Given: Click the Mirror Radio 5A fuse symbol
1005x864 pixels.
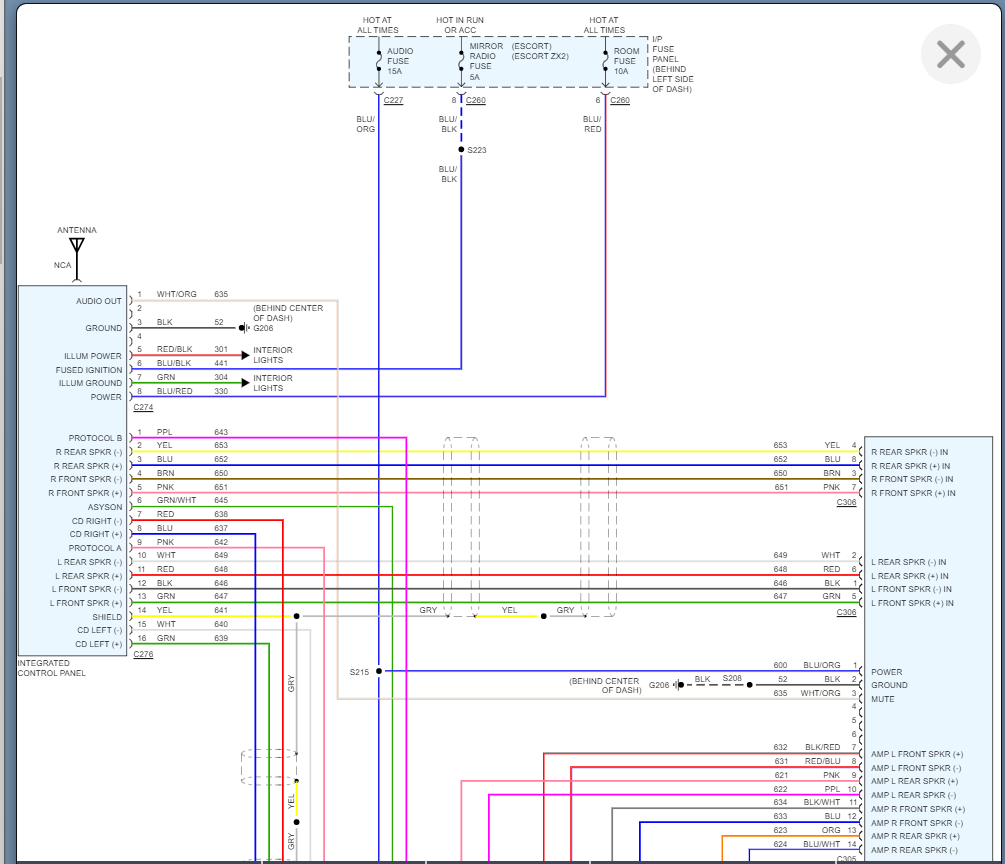Looking at the screenshot, I should tap(461, 62).
